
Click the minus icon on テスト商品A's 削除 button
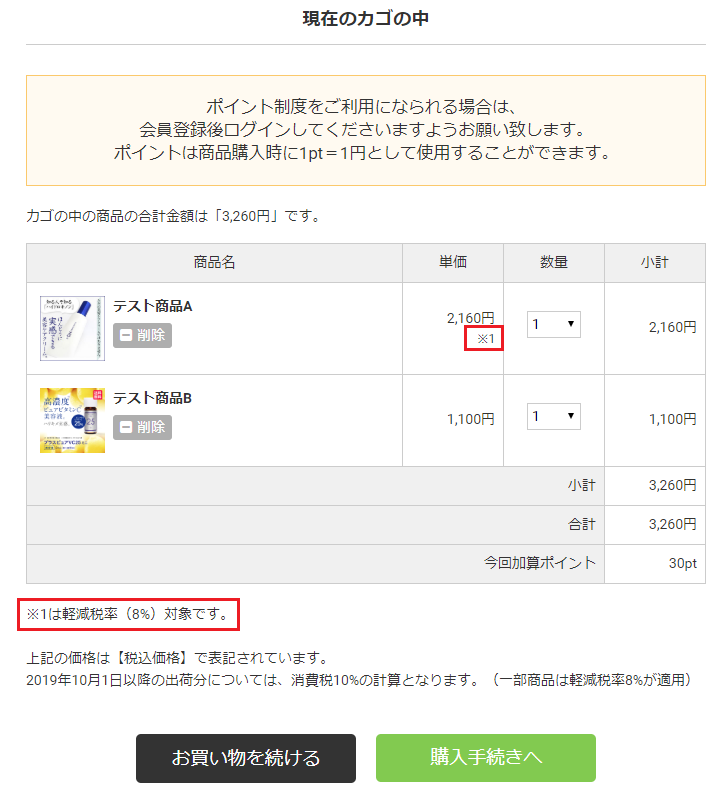(126, 335)
